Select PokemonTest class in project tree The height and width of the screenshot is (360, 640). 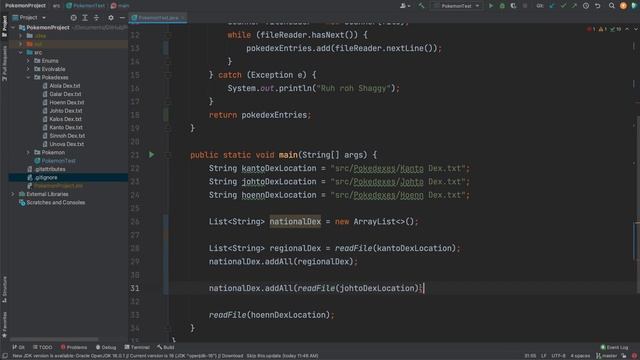tap(55, 161)
